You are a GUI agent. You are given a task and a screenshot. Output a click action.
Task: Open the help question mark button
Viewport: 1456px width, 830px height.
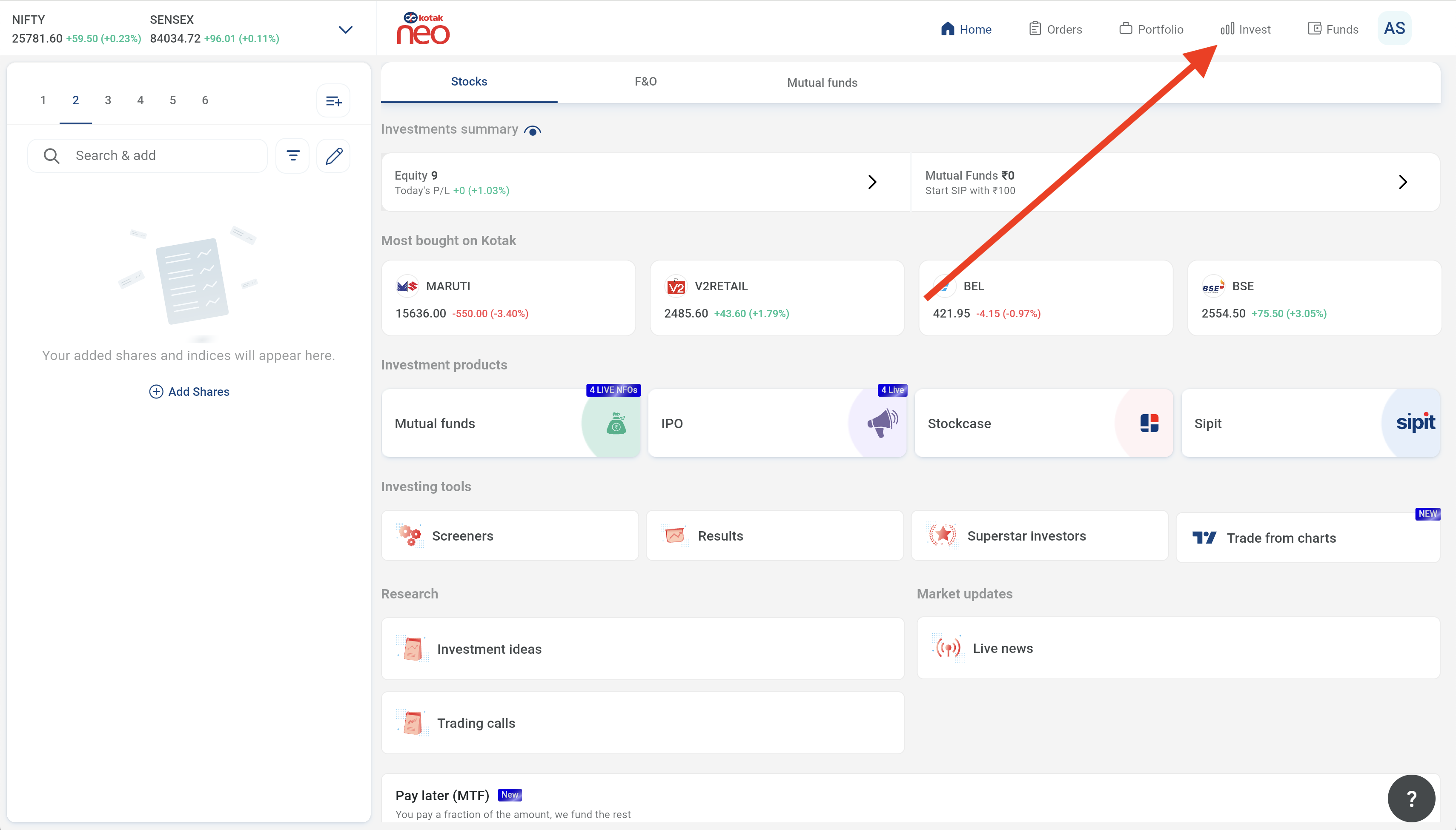coord(1411,798)
